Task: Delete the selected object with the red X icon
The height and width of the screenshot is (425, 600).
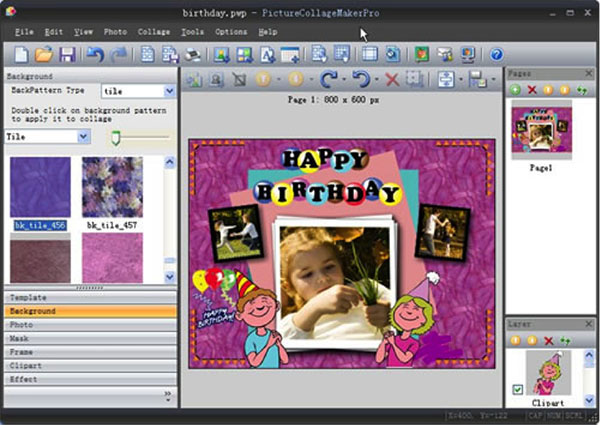Action: point(392,80)
